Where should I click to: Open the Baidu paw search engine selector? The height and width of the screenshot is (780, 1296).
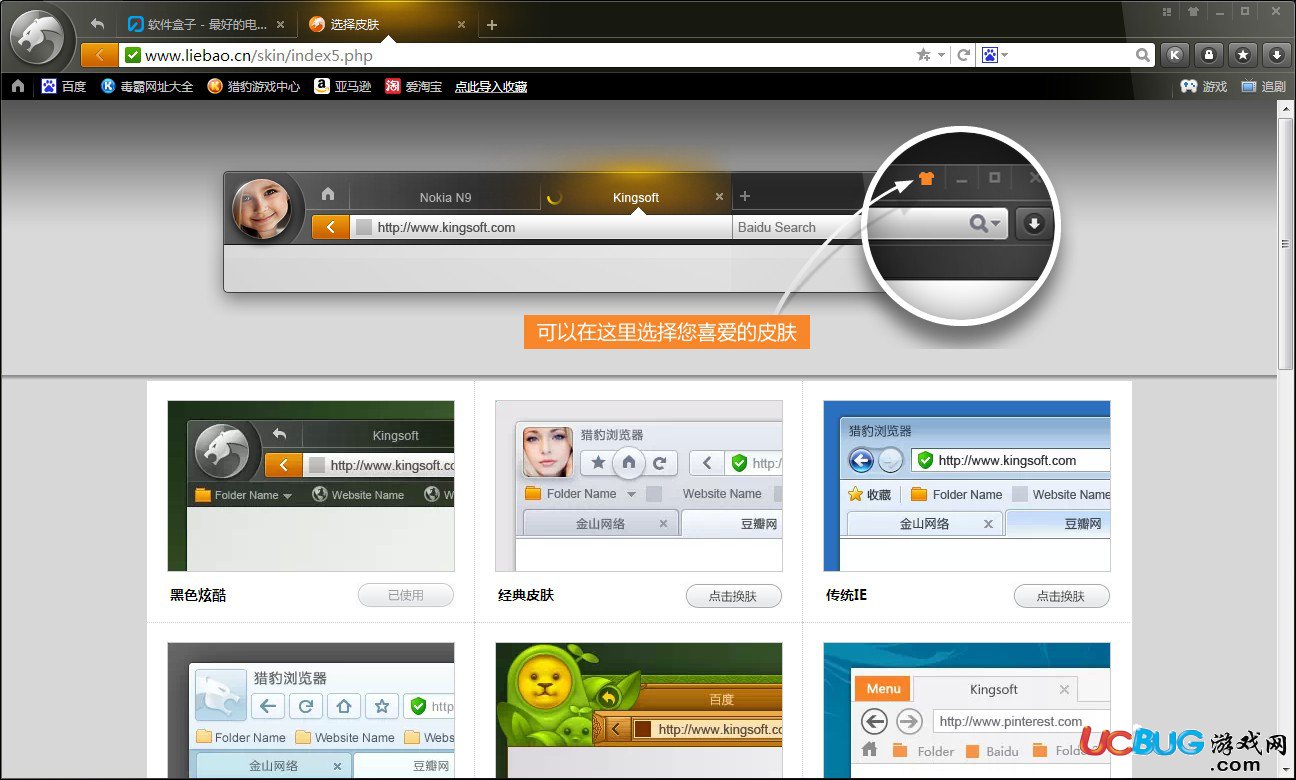[994, 55]
